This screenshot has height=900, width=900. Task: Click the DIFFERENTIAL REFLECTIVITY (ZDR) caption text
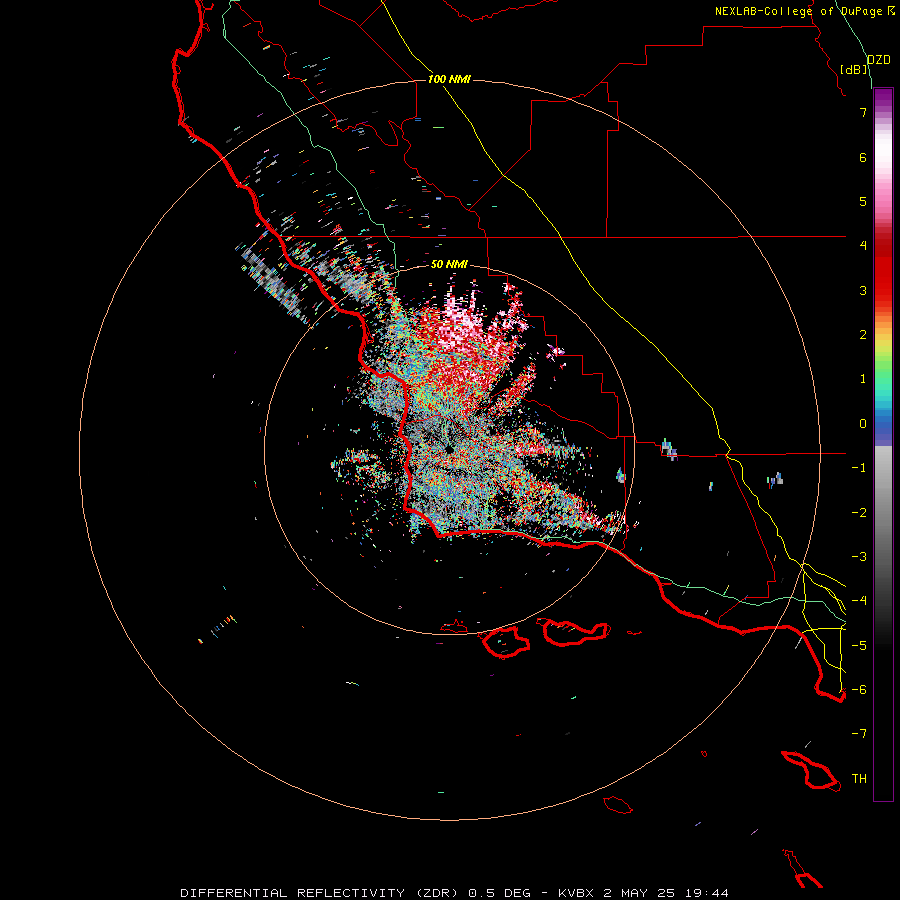(321, 893)
